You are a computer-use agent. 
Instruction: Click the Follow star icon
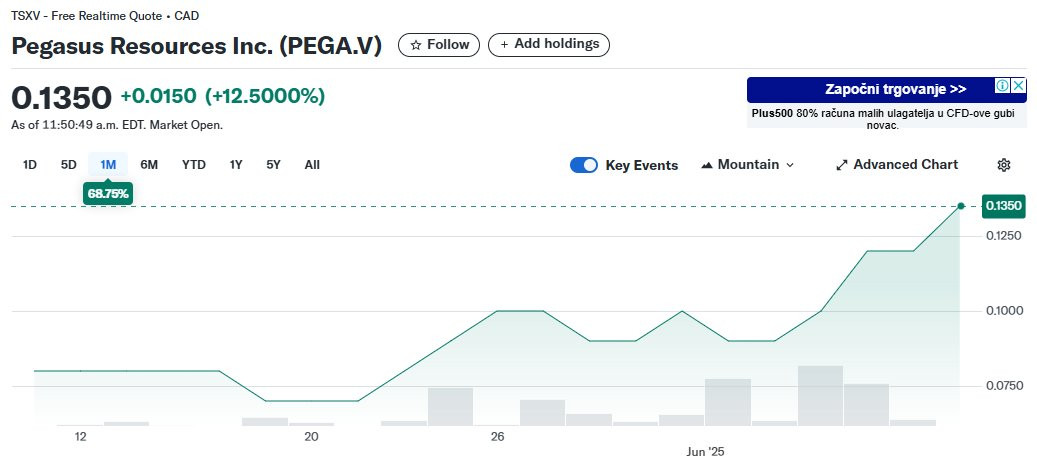click(x=415, y=45)
